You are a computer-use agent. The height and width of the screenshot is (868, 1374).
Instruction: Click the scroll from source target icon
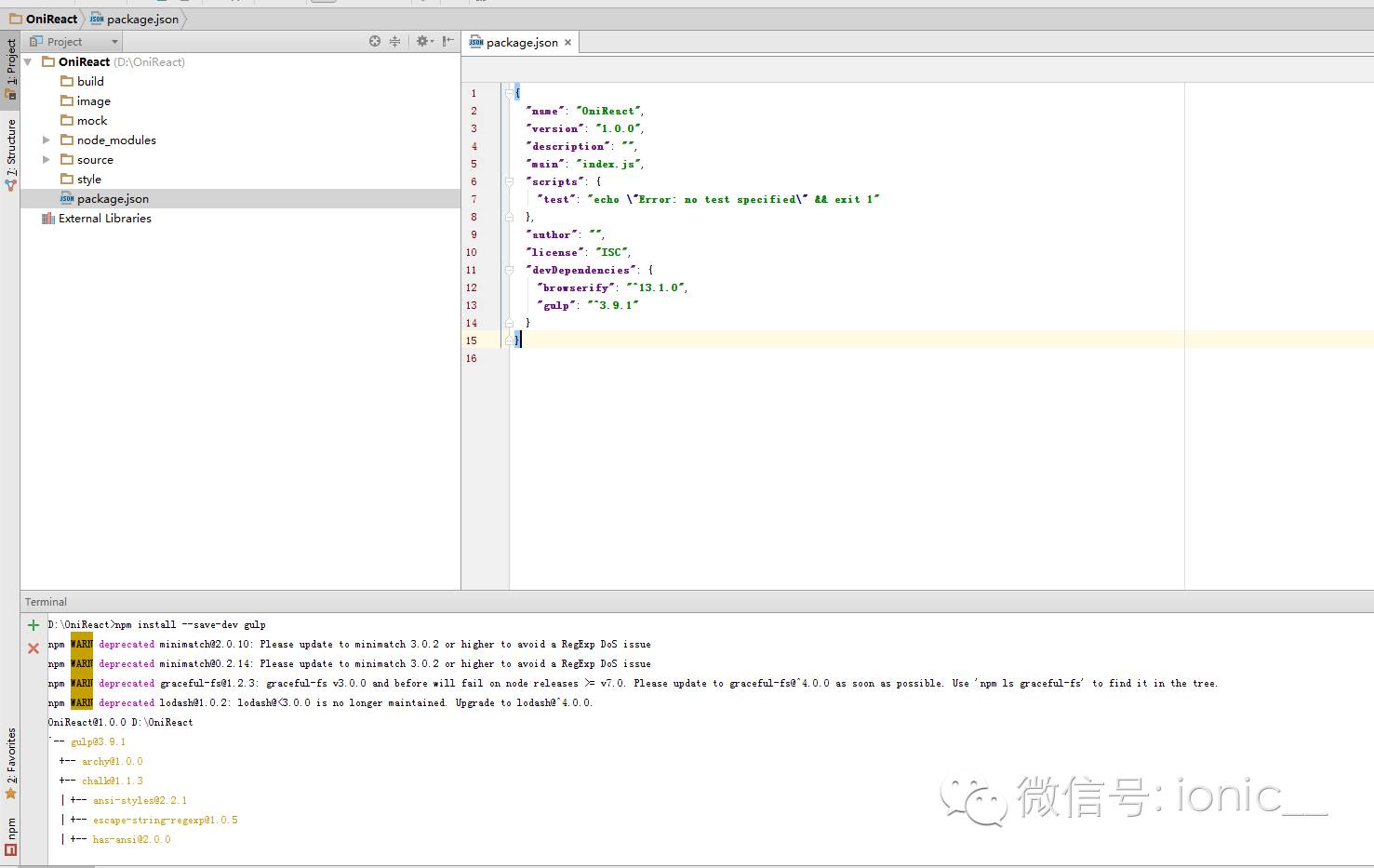(x=375, y=41)
